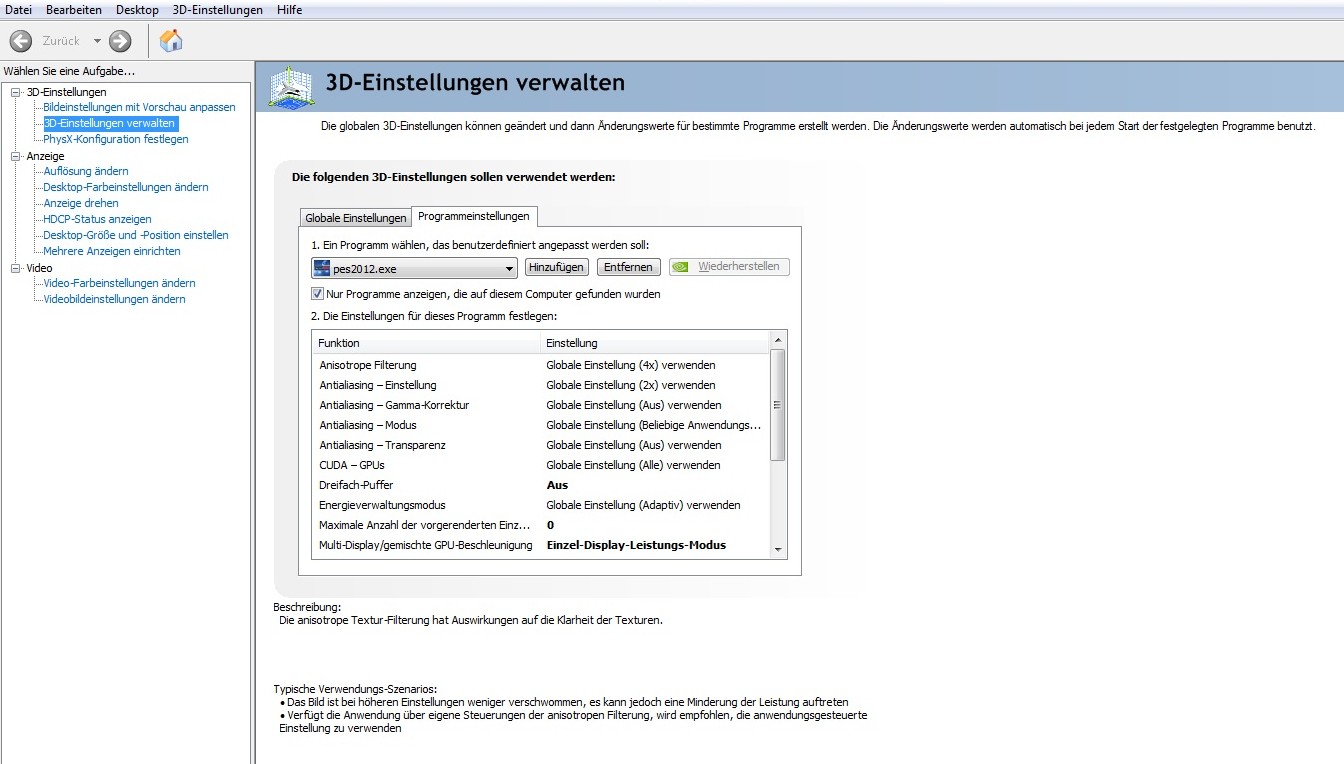Open the Hilfe menu

(x=289, y=10)
